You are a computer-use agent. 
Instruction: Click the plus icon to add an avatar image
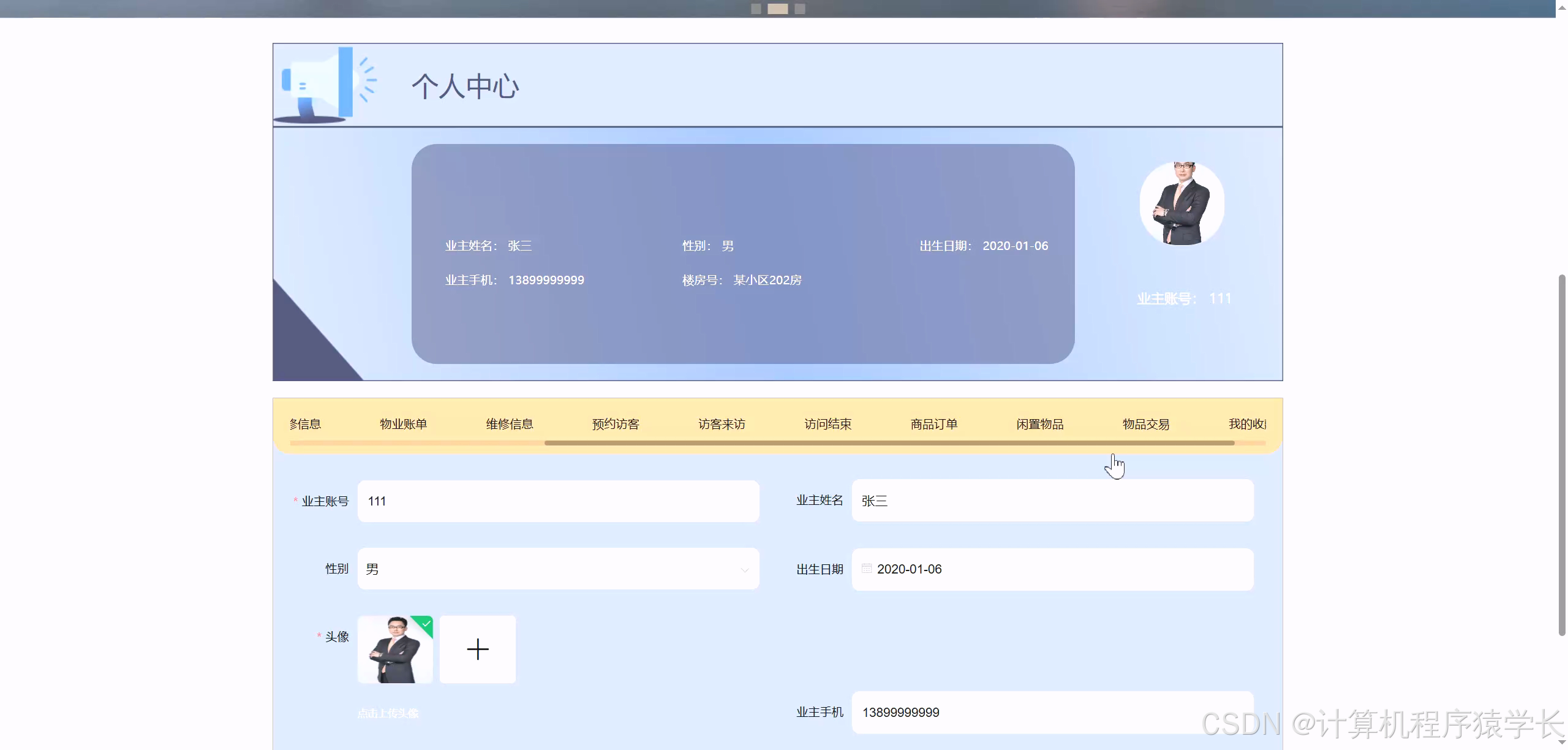pyautogui.click(x=478, y=649)
